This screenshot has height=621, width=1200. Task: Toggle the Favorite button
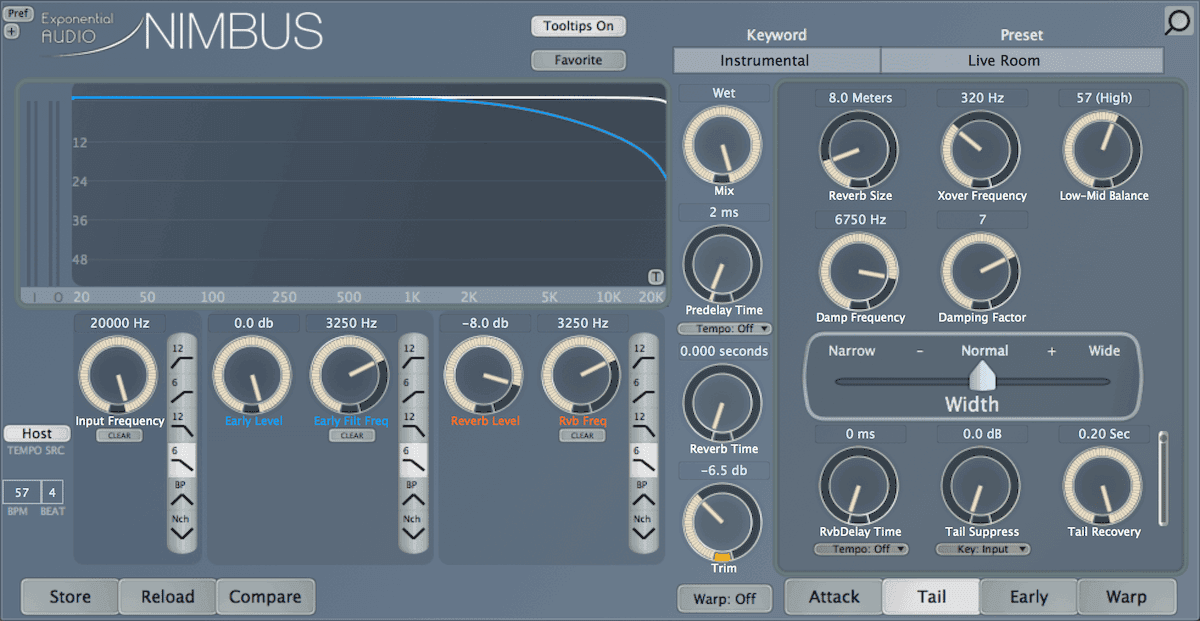pyautogui.click(x=578, y=60)
